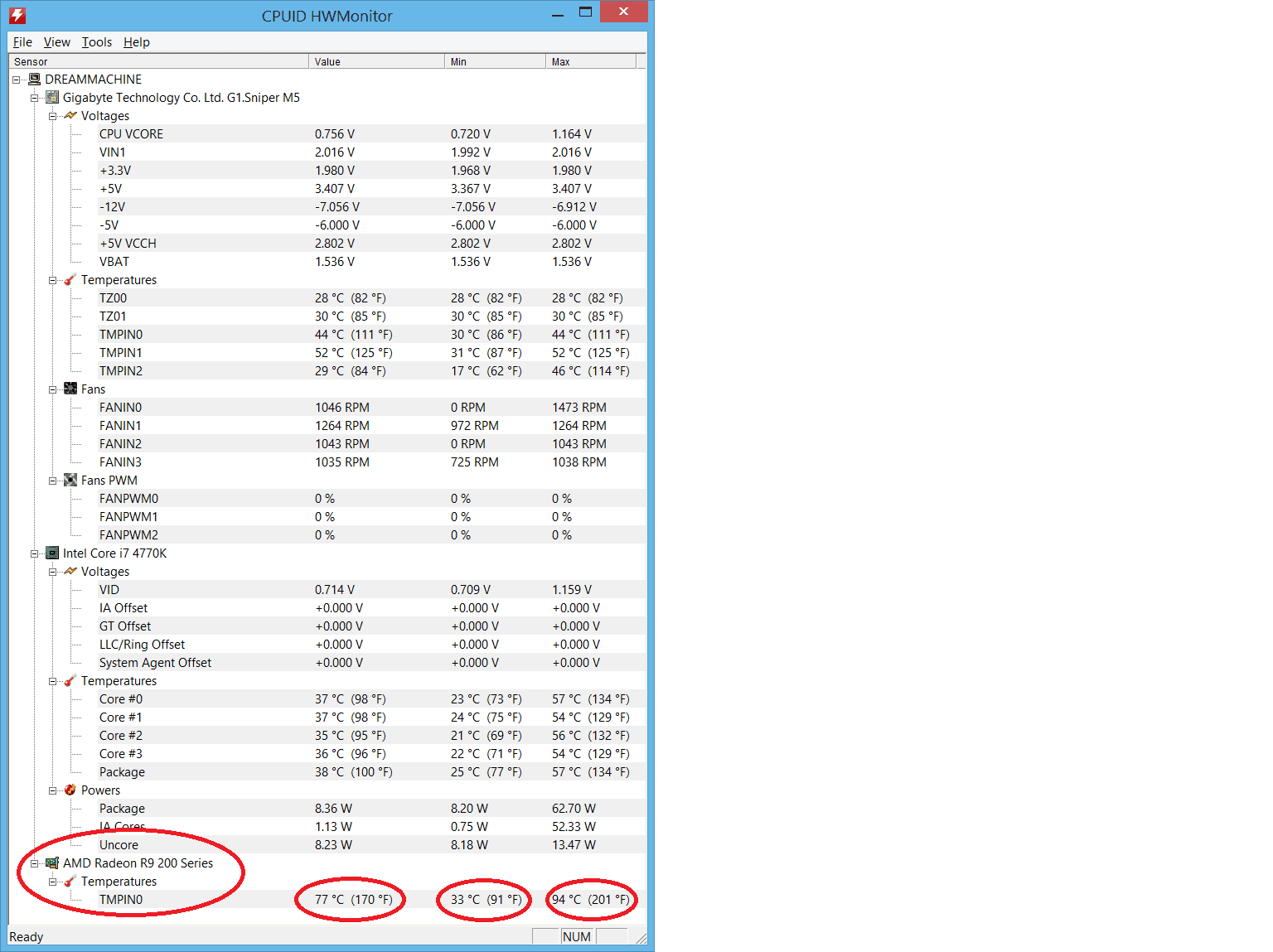Click the Max column header
The image size is (1273, 952).
[x=591, y=61]
